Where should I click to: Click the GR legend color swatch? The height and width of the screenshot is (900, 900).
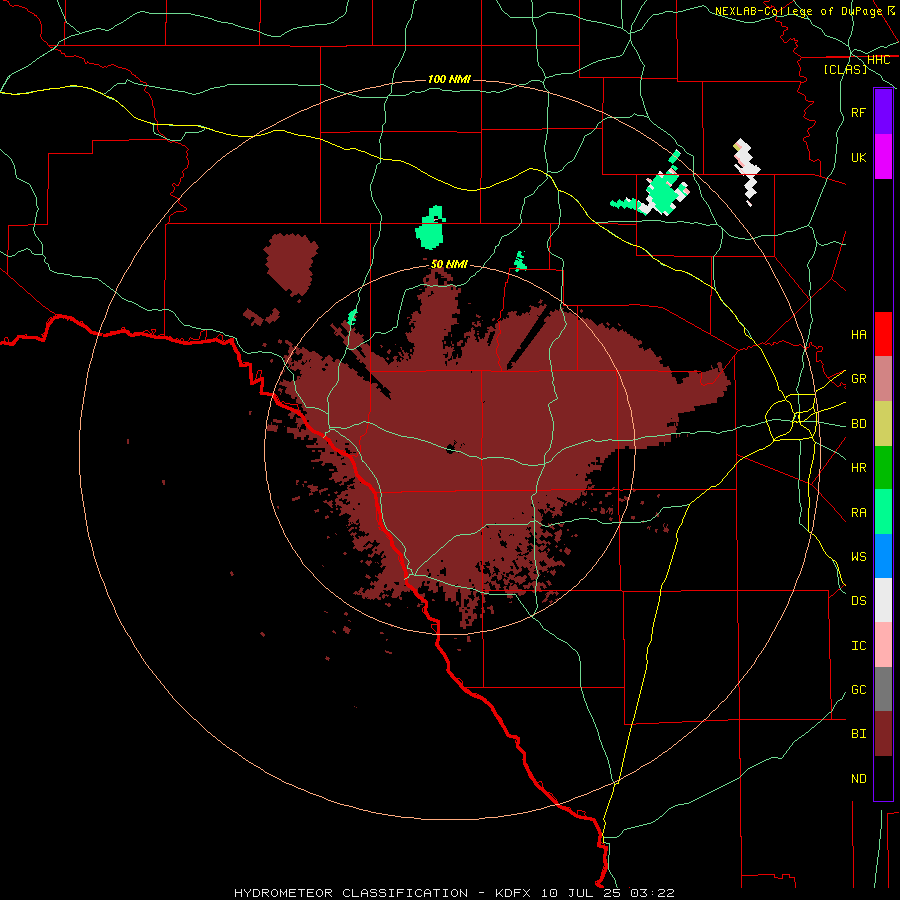[x=883, y=379]
